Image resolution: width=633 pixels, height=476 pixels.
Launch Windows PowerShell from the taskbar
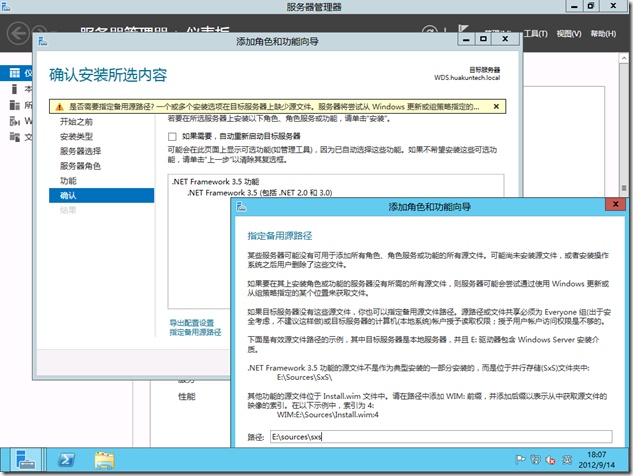[x=66, y=460]
